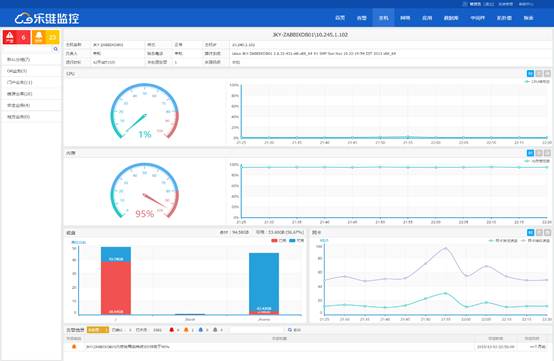
Task: Click the alert search input field
Action: 256,330
